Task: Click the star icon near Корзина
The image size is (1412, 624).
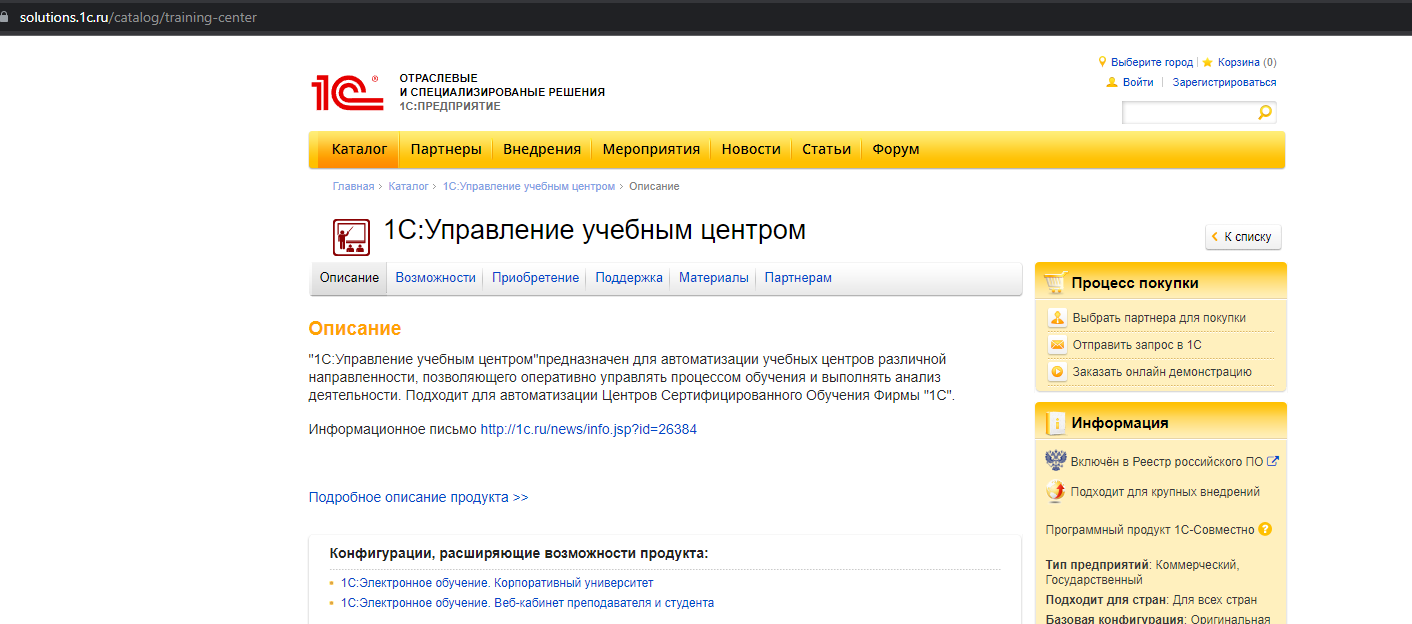Action: (x=1208, y=62)
